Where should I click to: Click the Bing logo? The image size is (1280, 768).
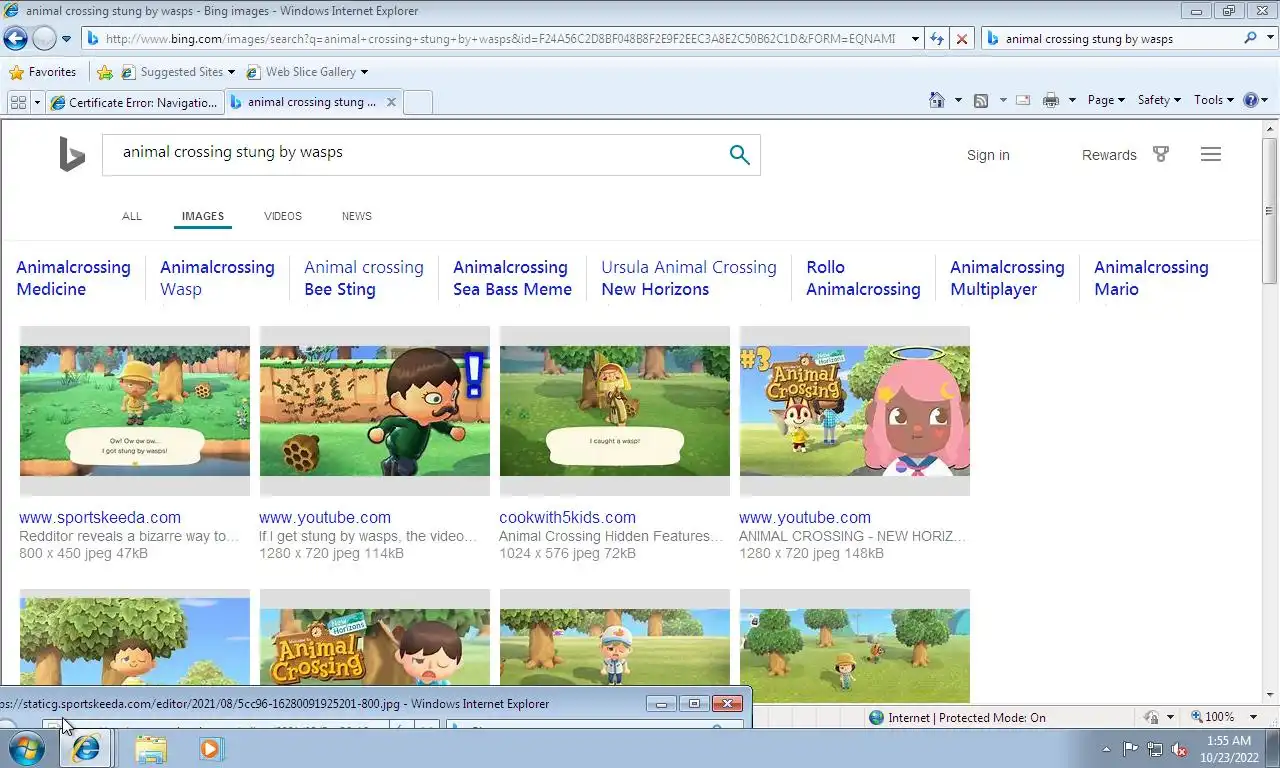tap(72, 155)
